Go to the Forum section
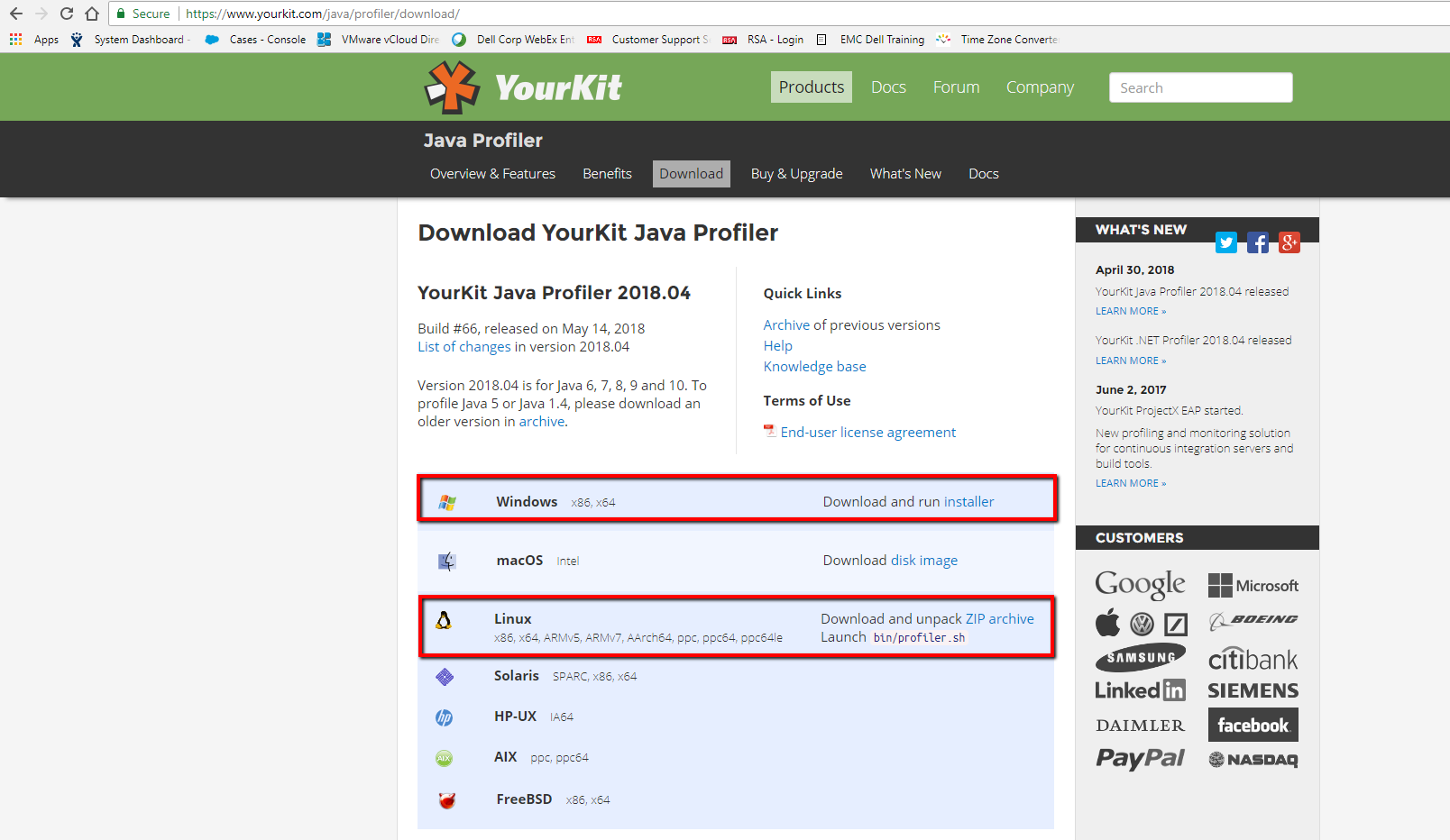This screenshot has width=1450, height=840. (956, 87)
